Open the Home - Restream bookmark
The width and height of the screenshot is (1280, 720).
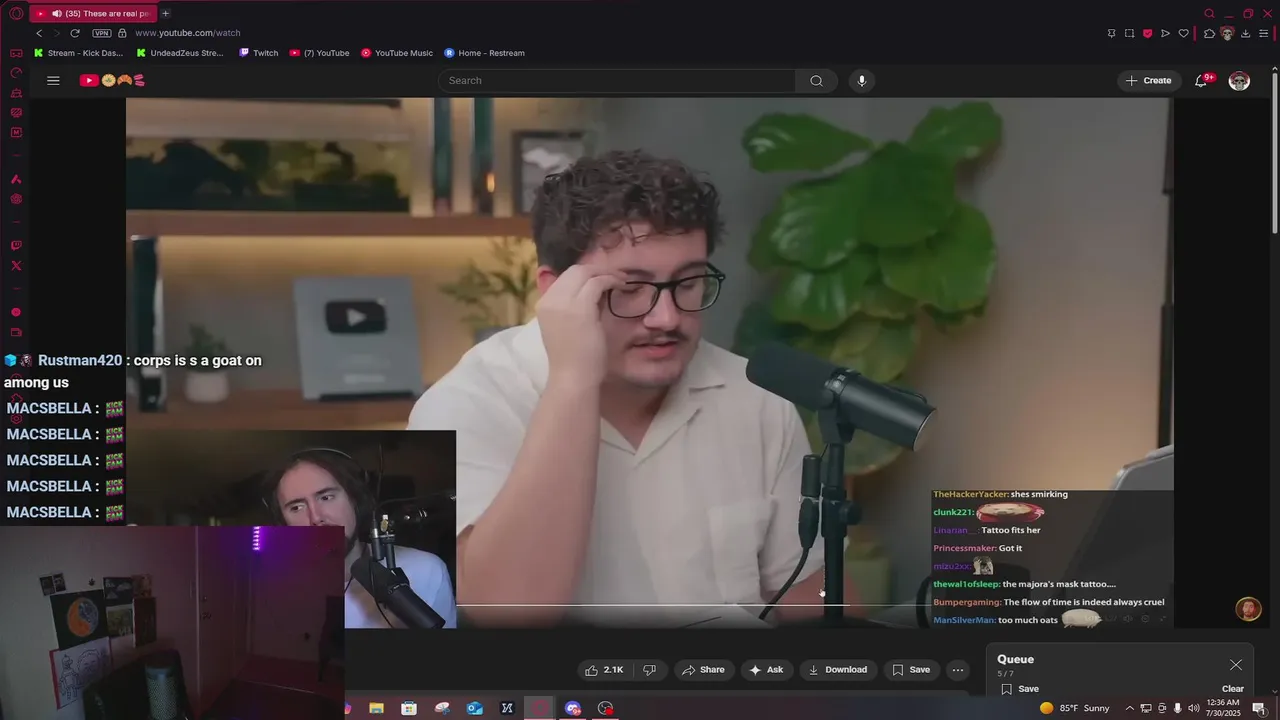coord(484,53)
